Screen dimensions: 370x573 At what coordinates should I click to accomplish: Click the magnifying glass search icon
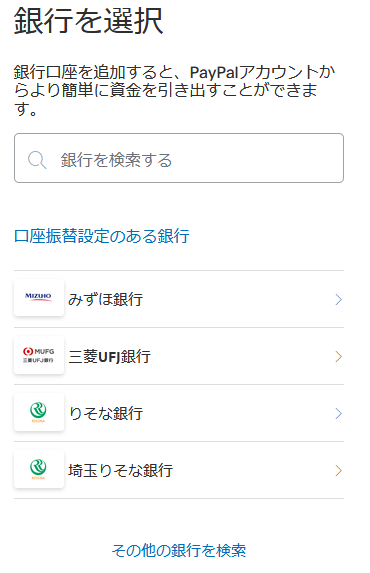click(x=37, y=160)
